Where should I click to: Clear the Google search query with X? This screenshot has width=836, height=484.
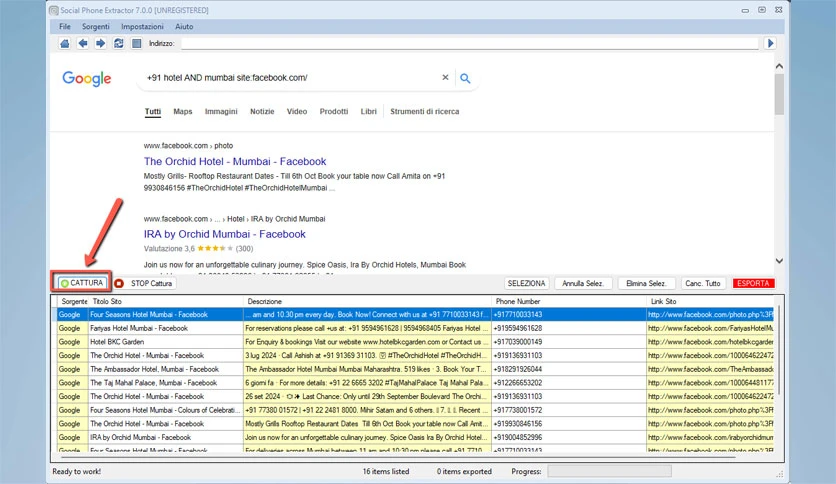[445, 77]
